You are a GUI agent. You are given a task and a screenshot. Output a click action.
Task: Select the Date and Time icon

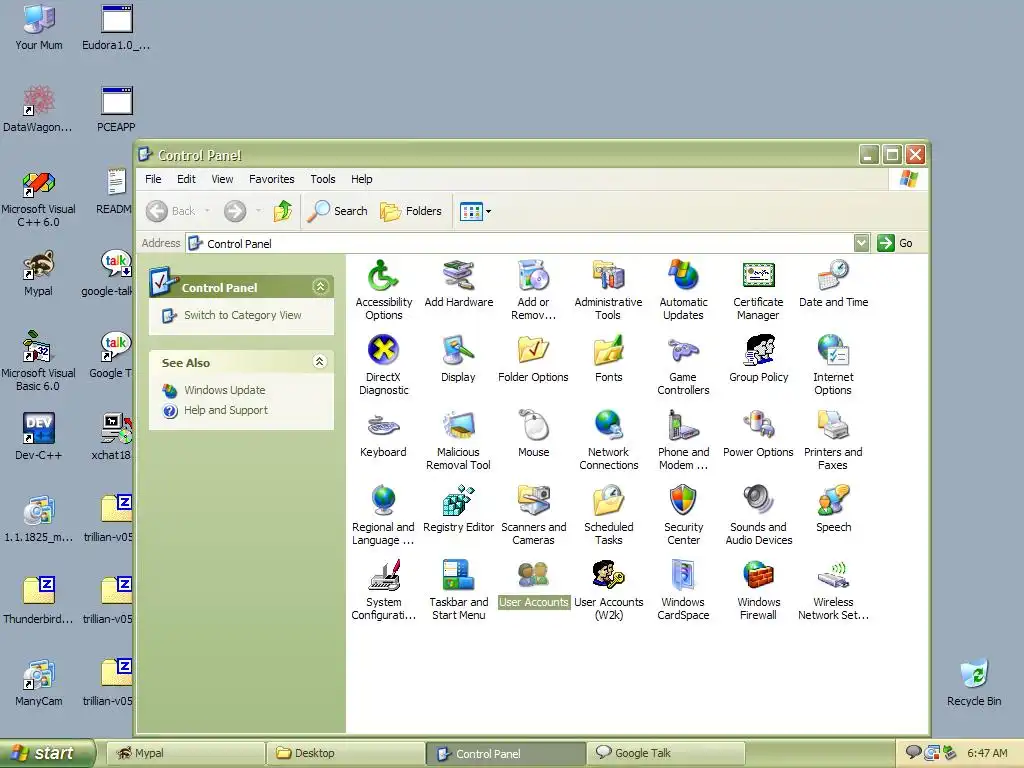(833, 284)
